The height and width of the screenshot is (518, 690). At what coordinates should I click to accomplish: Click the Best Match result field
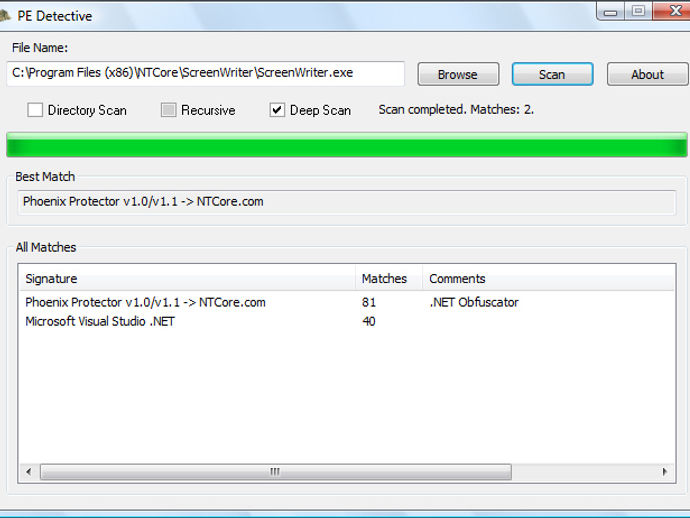coord(347,202)
